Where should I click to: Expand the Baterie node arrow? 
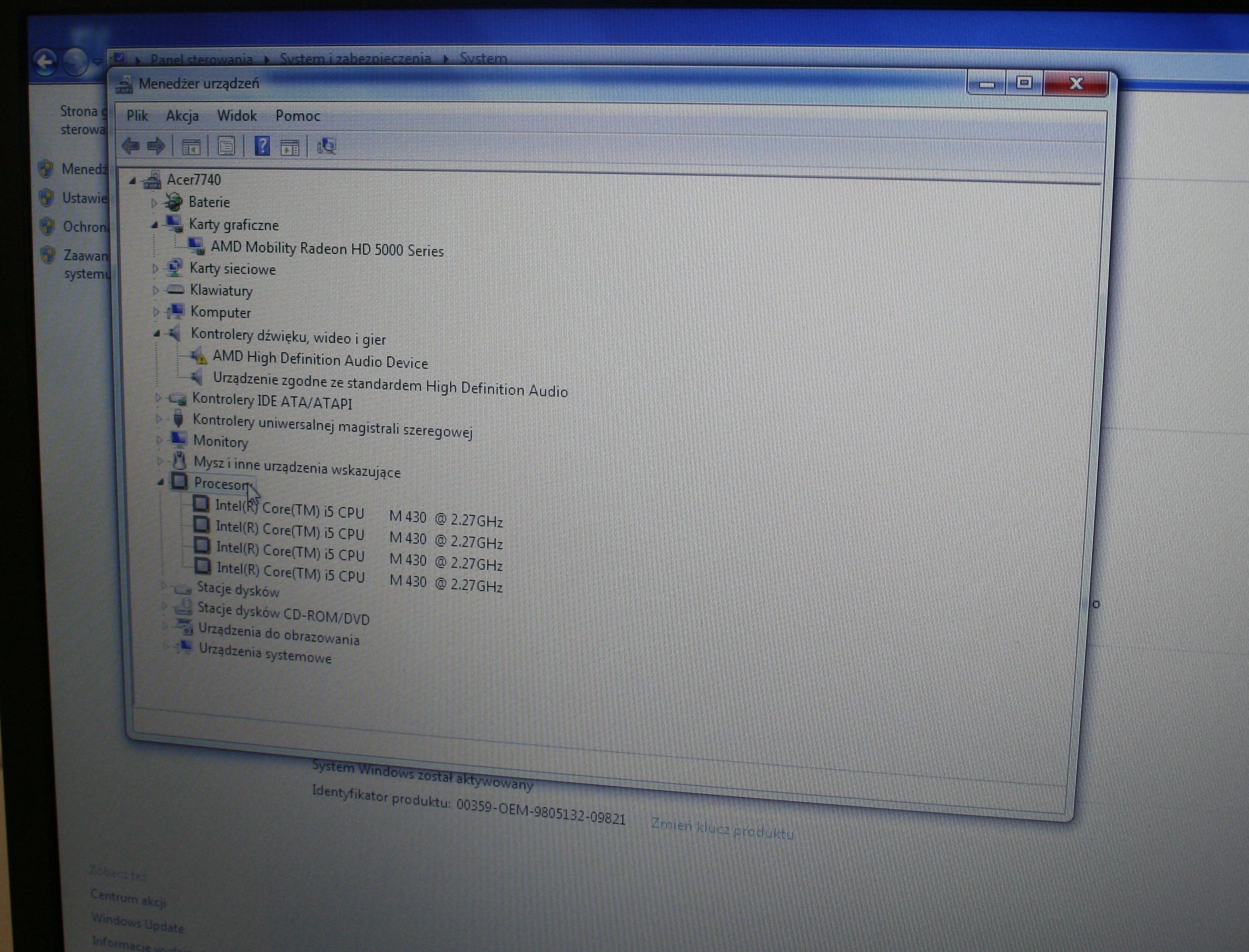pyautogui.click(x=153, y=202)
